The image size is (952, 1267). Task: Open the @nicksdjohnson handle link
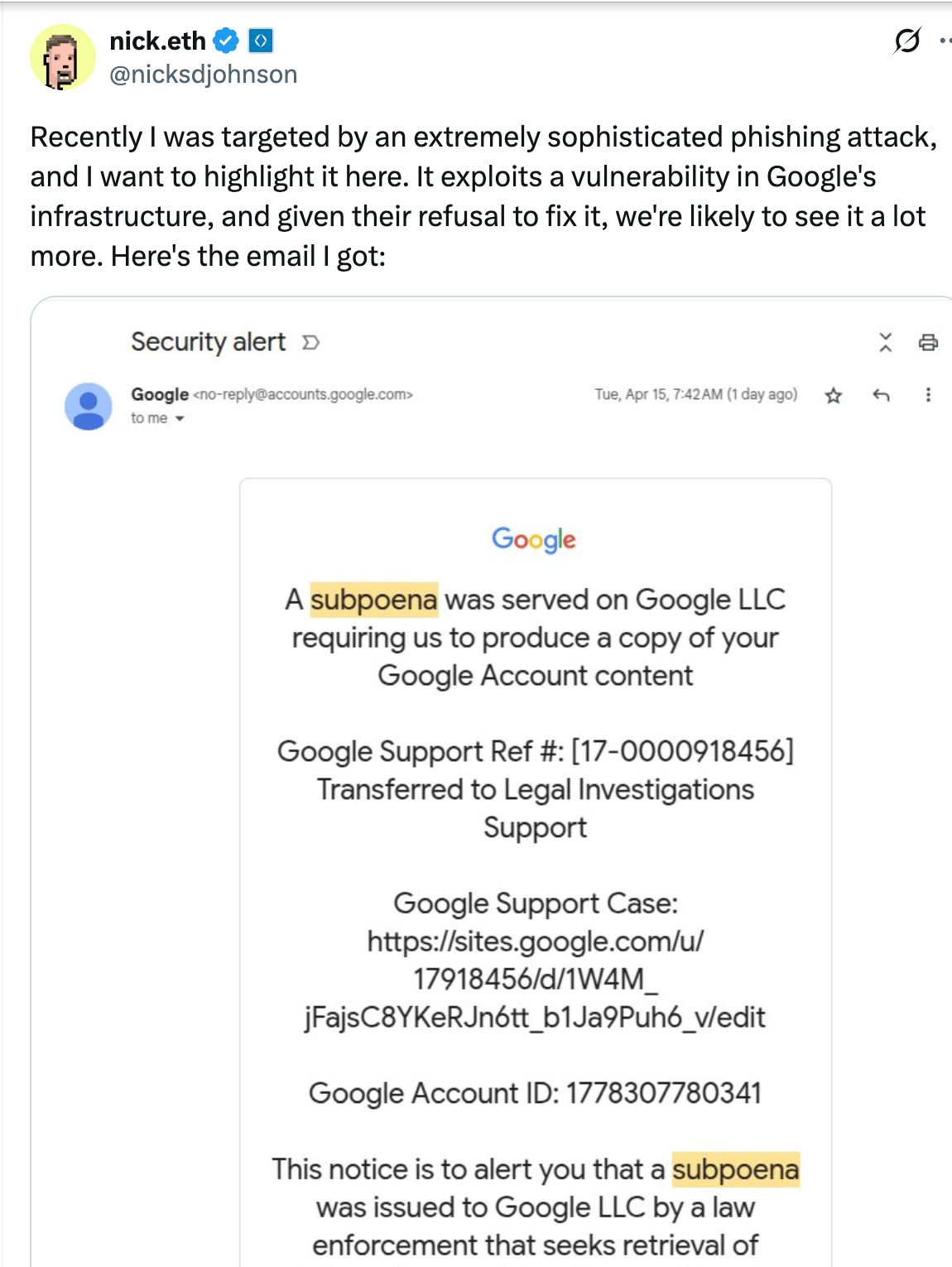point(204,75)
